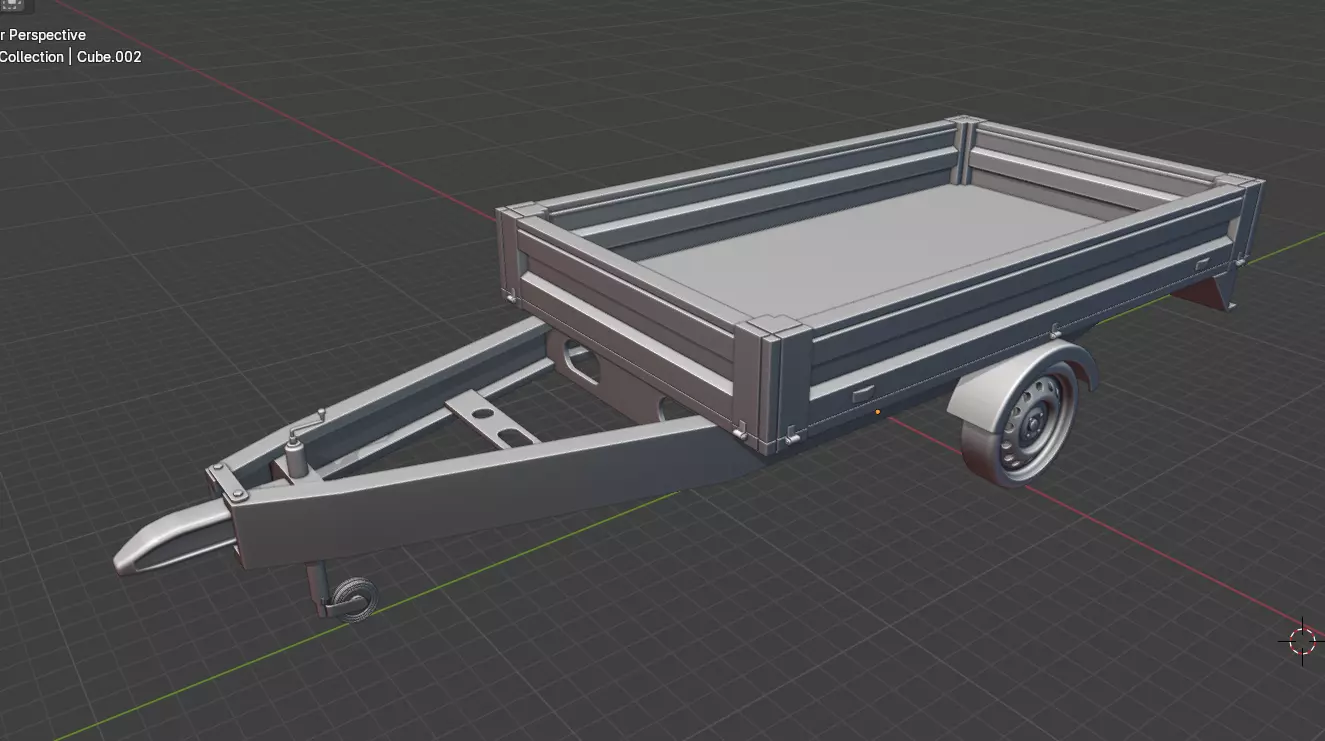1325x741 pixels.
Task: Click the "Perspective" view label text
Action: [47, 35]
